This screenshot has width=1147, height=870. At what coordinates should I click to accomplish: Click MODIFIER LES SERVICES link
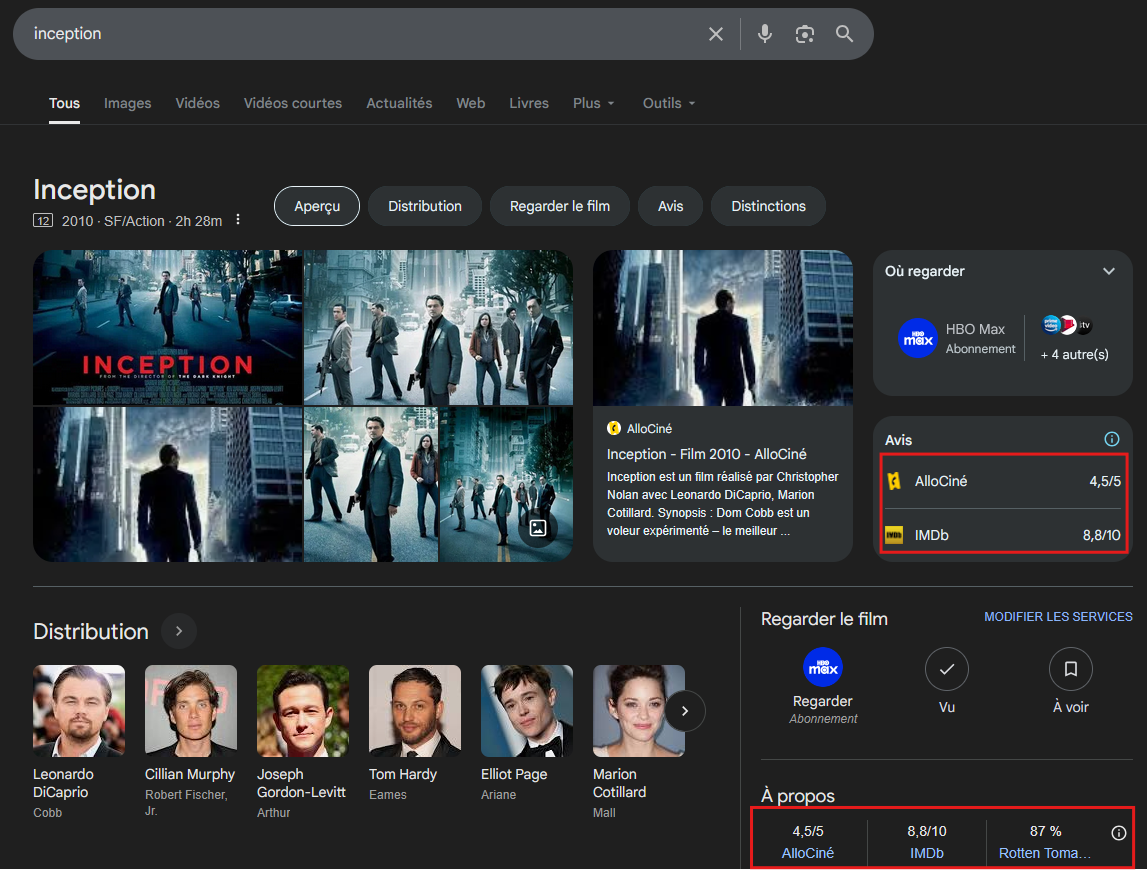coord(1058,617)
